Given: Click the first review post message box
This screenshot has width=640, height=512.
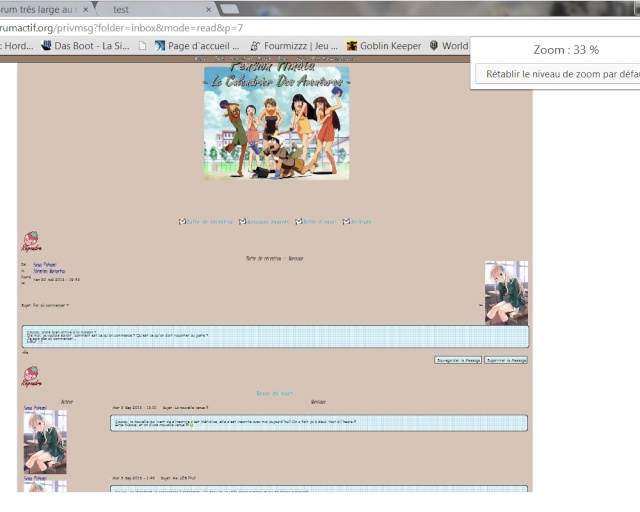Looking at the screenshot, I should point(319,423).
